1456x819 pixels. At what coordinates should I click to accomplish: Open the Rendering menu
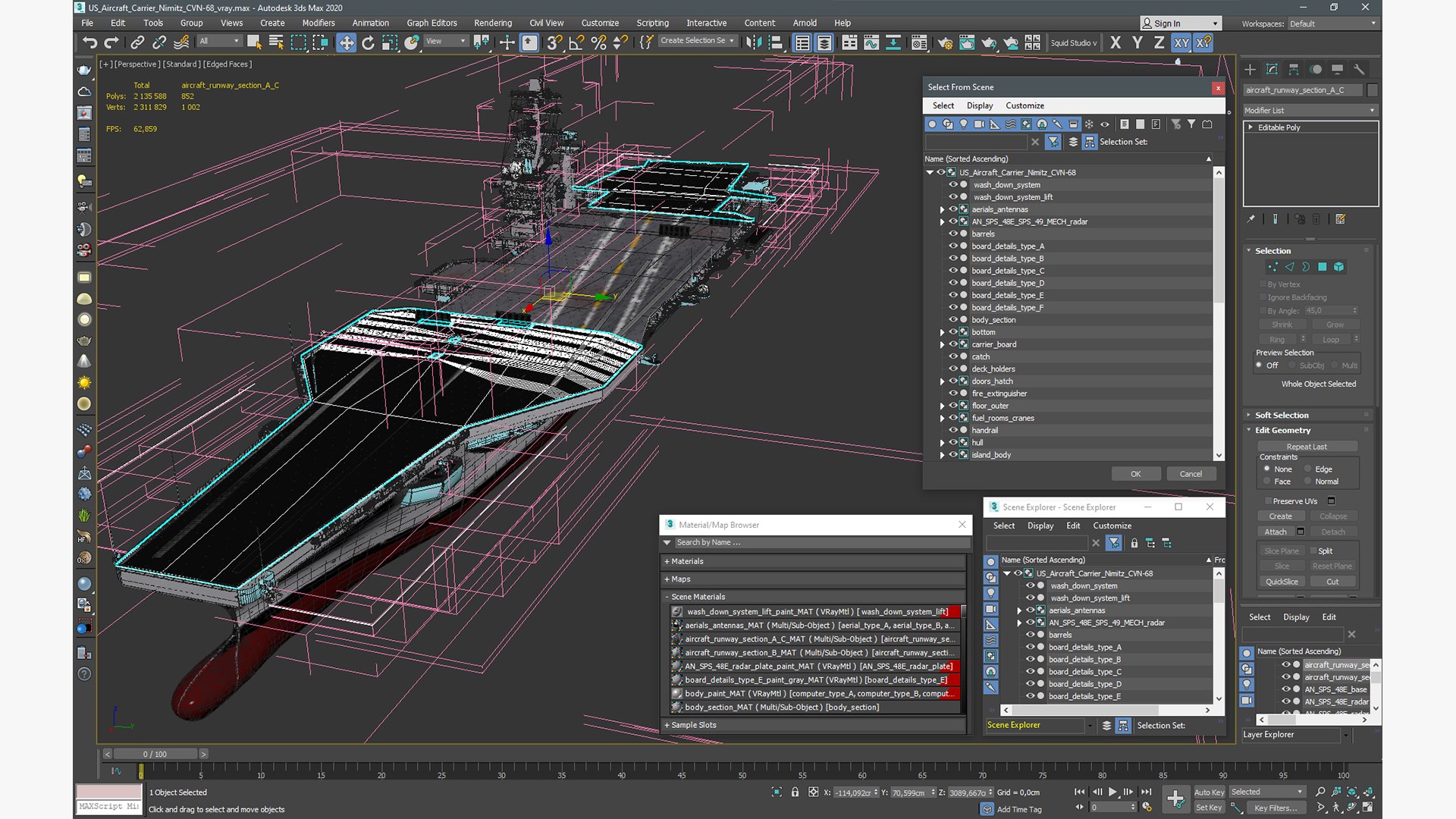click(x=493, y=23)
